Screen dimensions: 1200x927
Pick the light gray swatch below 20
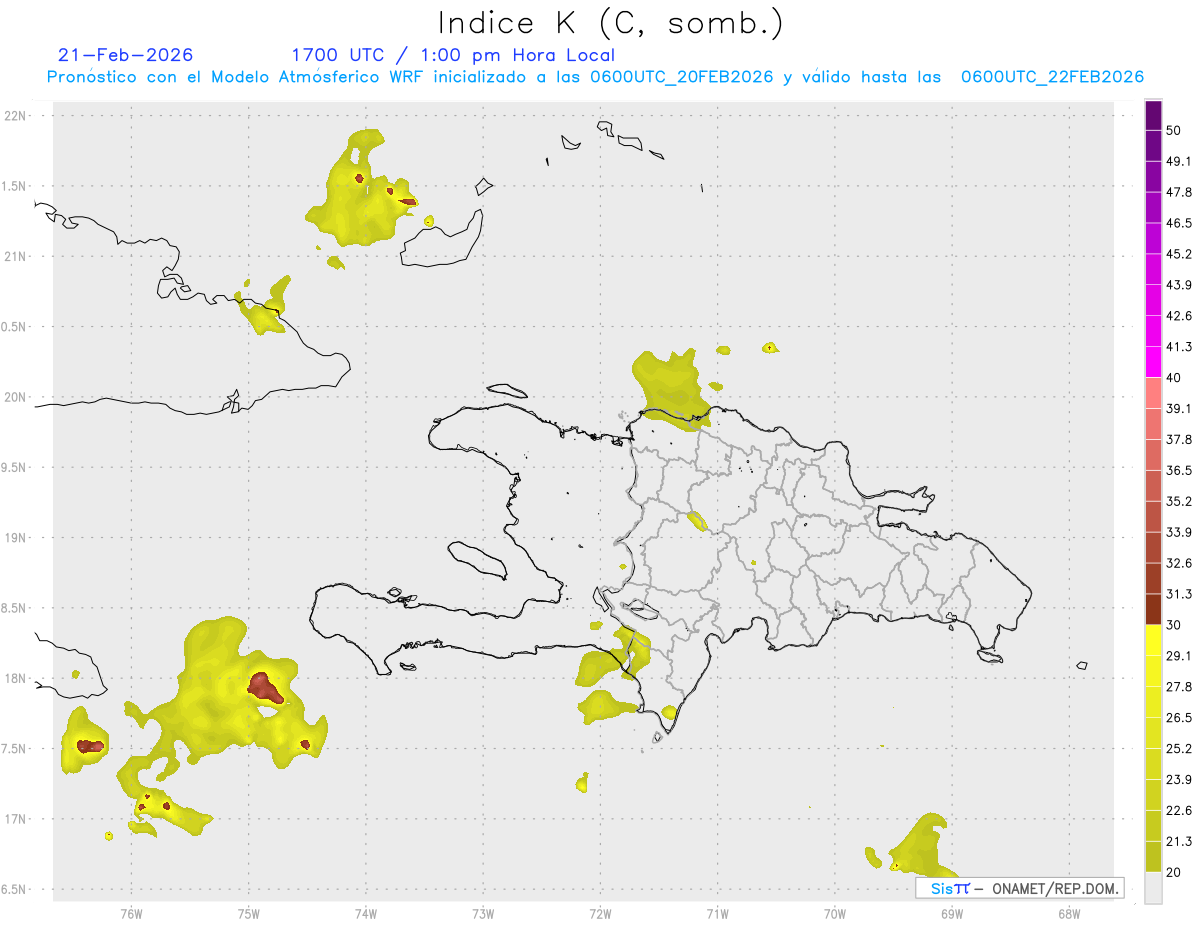[x=1154, y=889]
